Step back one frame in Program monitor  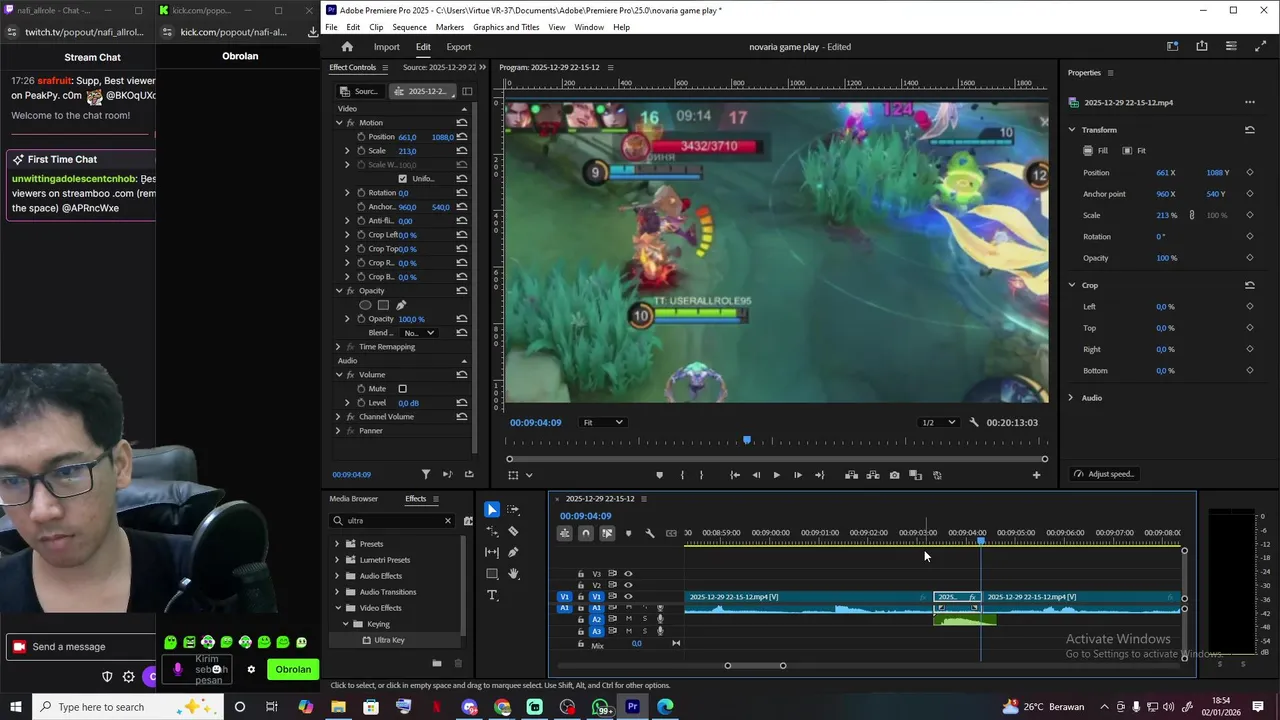click(x=756, y=475)
